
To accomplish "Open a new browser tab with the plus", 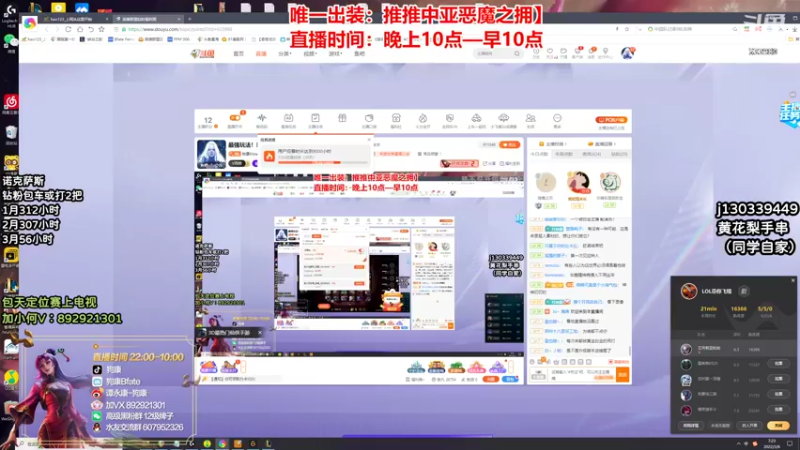I will [x=189, y=19].
